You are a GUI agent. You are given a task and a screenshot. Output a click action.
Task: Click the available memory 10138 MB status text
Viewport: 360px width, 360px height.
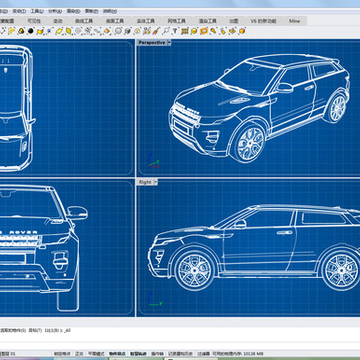pyautogui.click(x=238, y=353)
